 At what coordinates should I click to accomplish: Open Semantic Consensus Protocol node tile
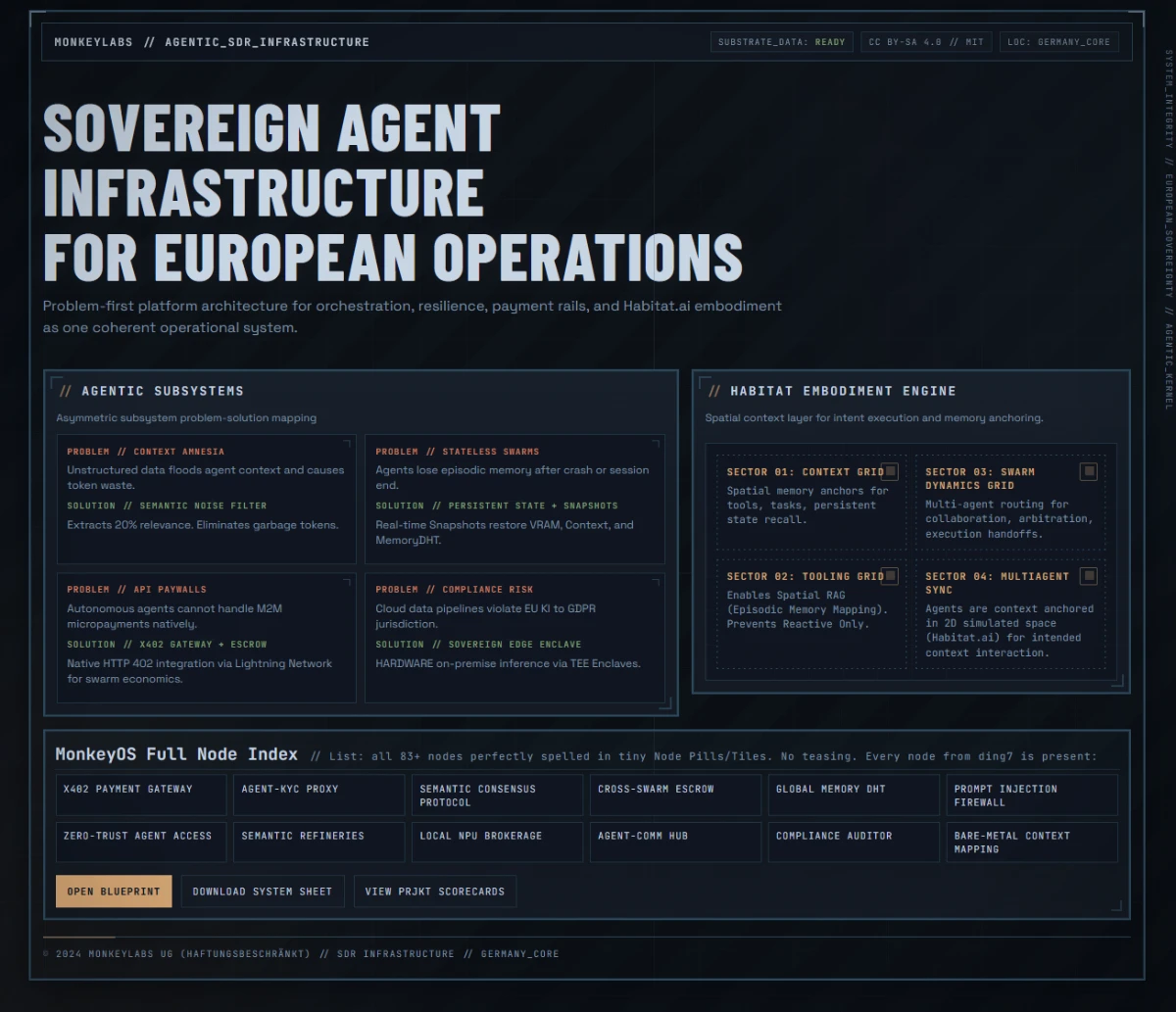(x=497, y=795)
